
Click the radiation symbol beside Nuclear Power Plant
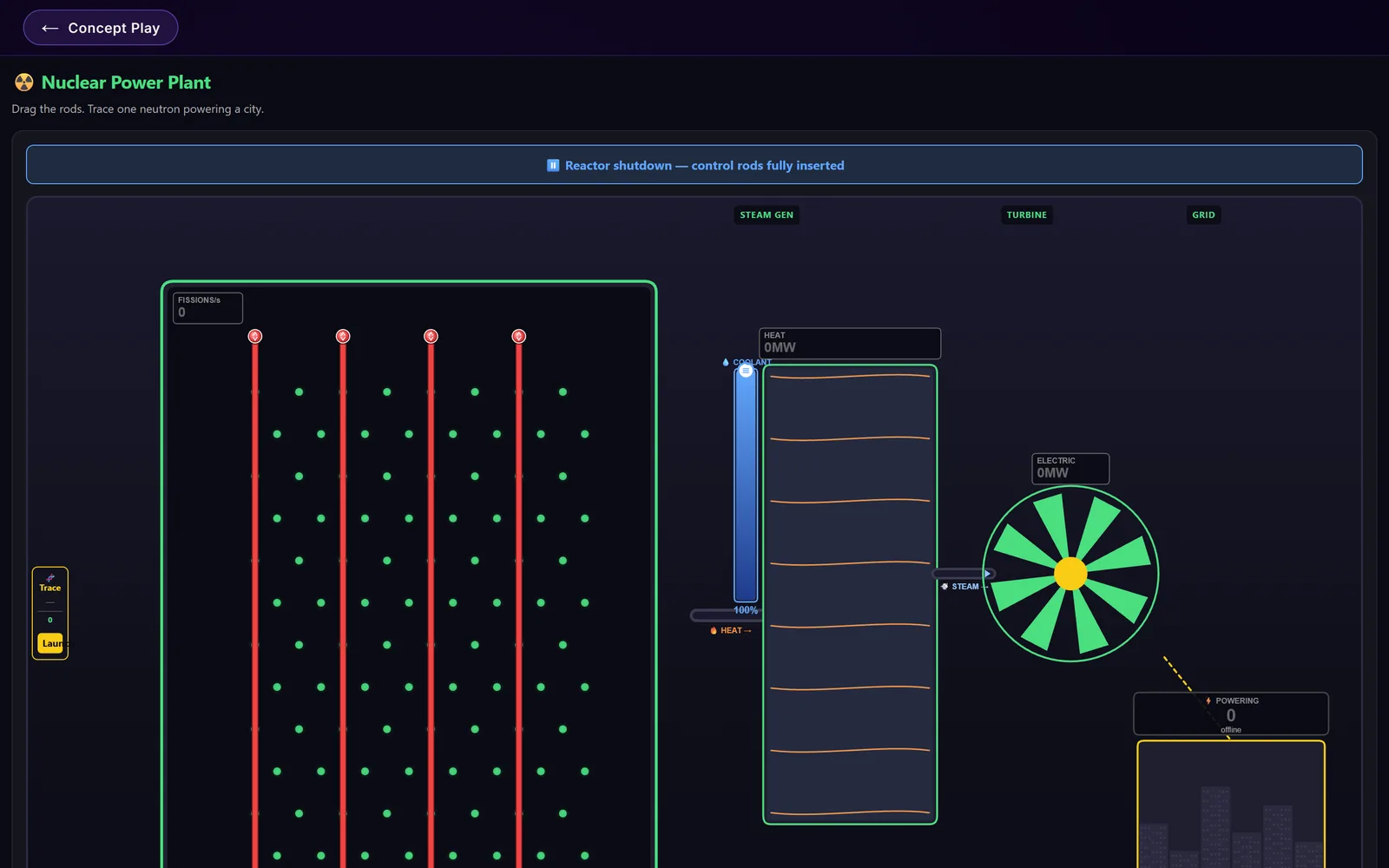pyautogui.click(x=24, y=82)
